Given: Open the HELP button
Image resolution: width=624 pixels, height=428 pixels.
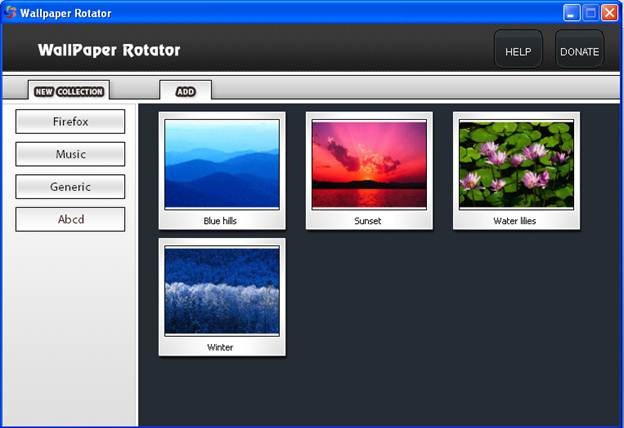Looking at the screenshot, I should tap(518, 49).
